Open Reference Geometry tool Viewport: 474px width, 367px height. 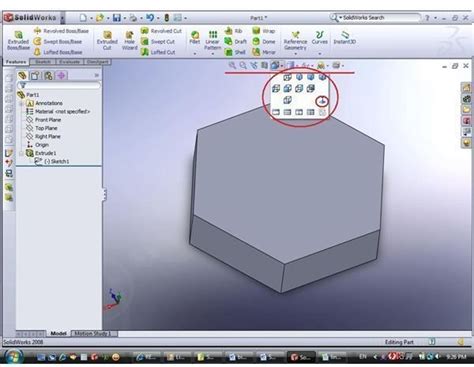coord(295,40)
